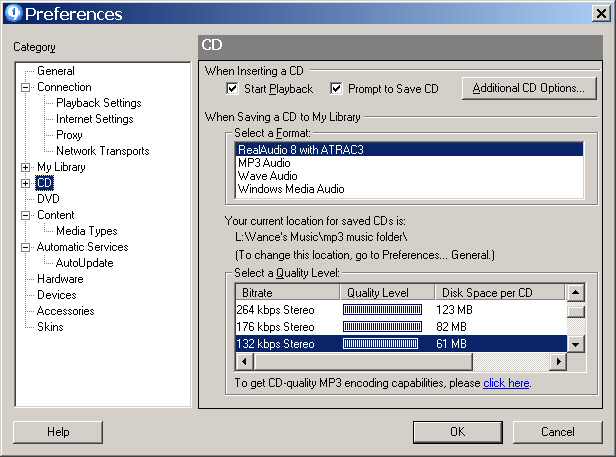Select My Library category
Viewport: 616px width, 457px height.
click(61, 167)
